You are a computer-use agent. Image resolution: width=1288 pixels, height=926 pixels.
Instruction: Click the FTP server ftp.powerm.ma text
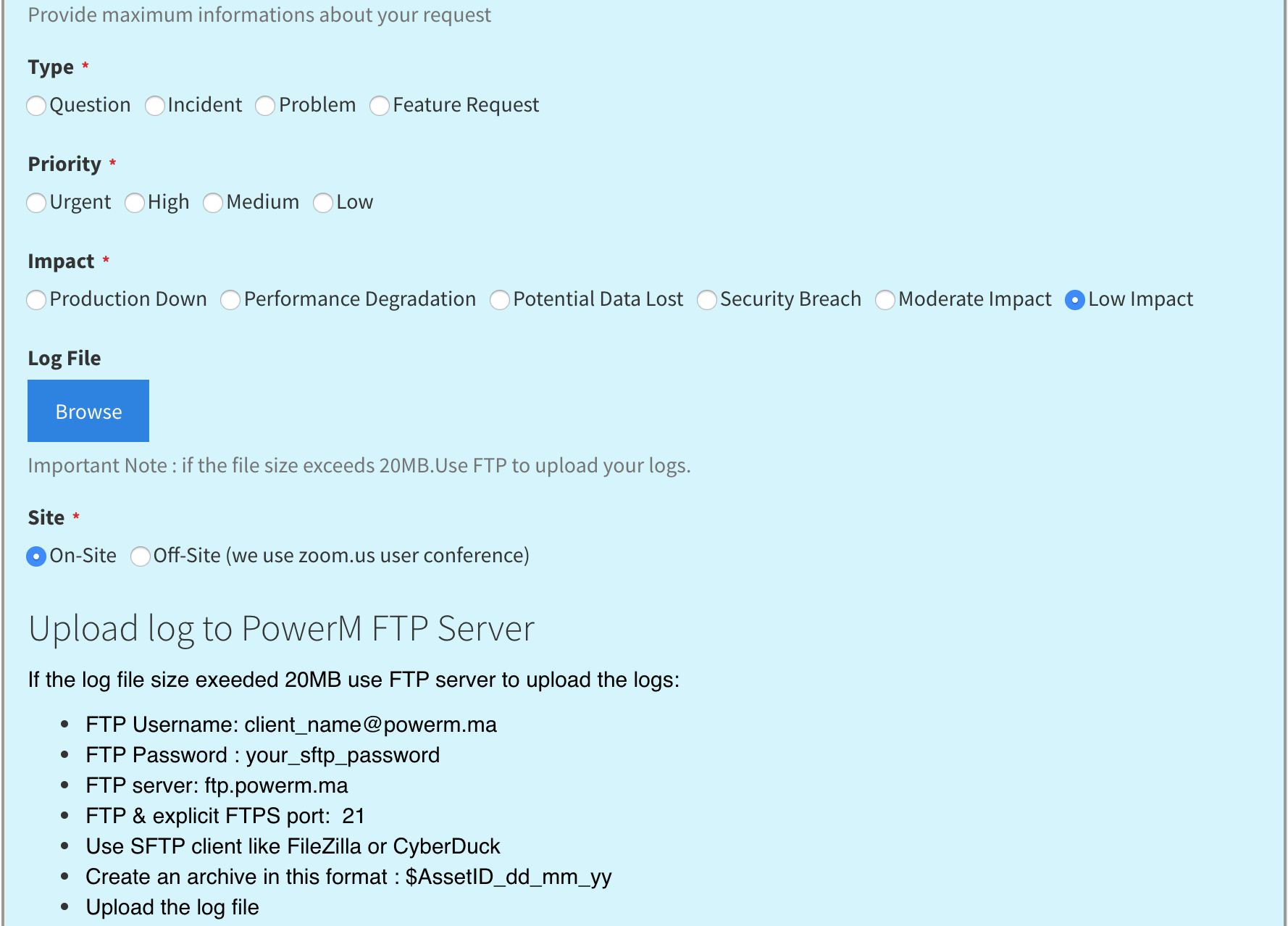[x=217, y=785]
